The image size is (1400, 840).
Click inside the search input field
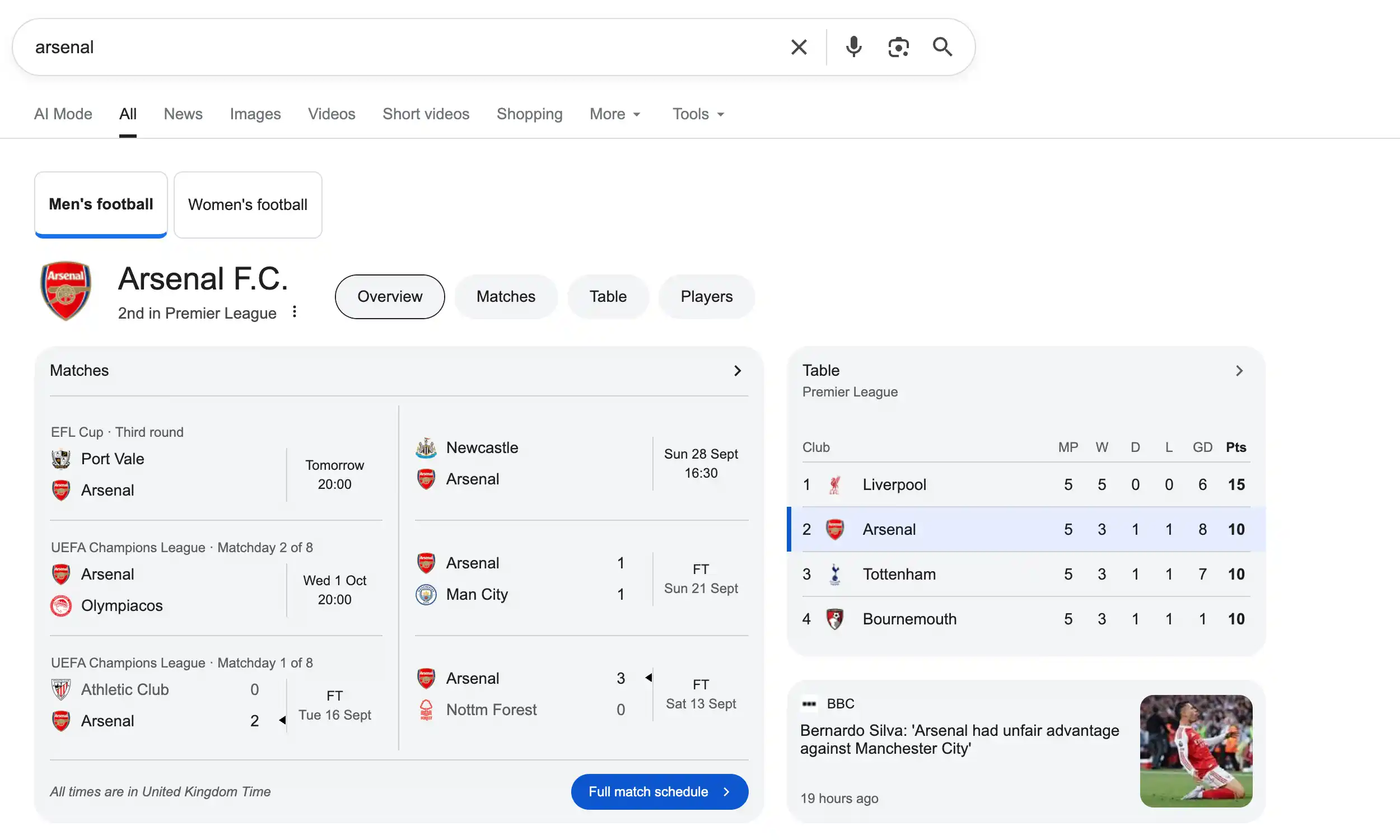396,46
